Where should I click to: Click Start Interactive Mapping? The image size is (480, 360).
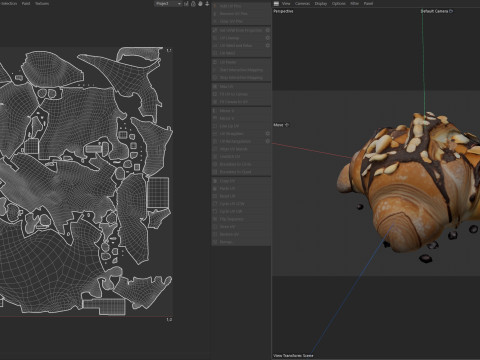click(x=241, y=70)
